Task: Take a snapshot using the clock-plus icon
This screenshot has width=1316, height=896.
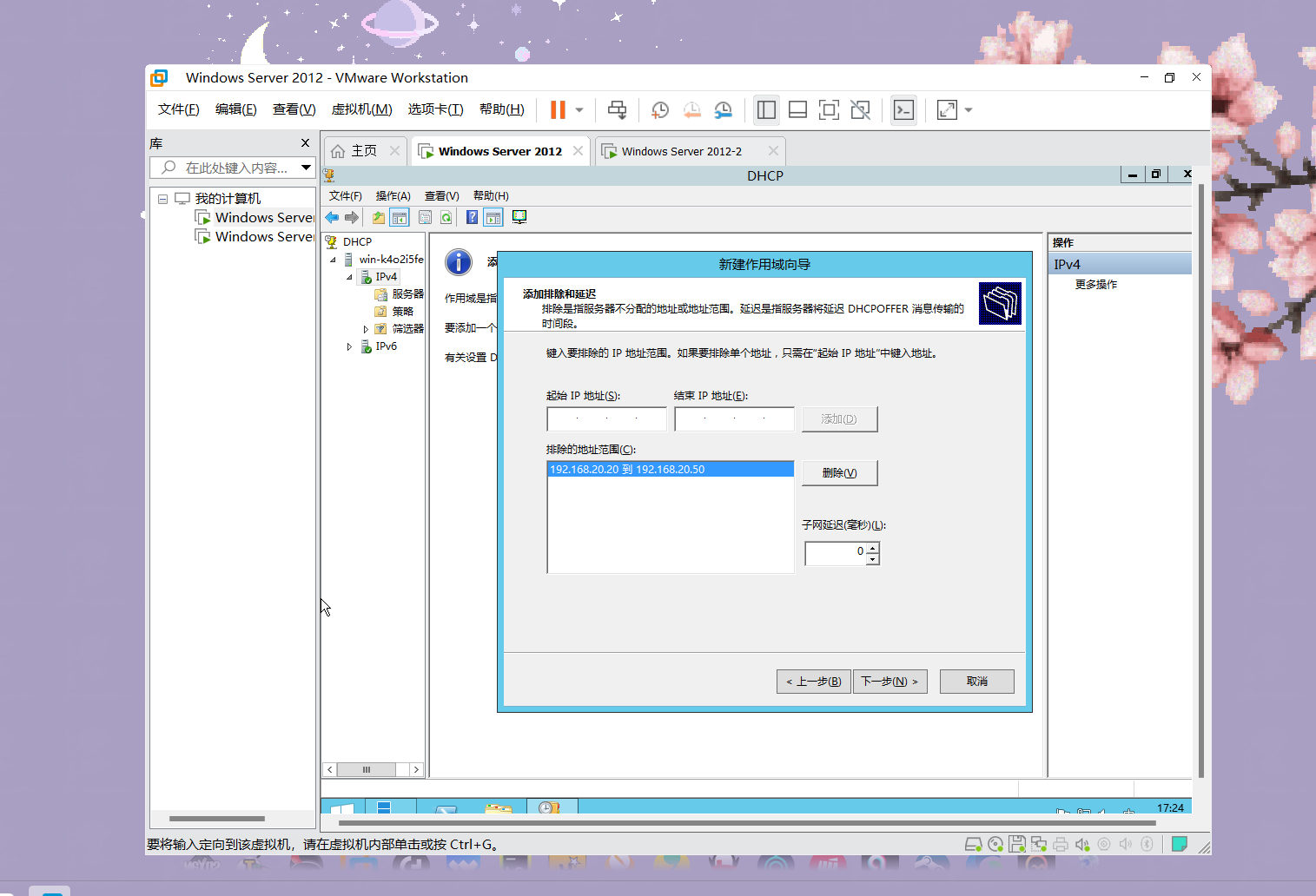Action: (x=660, y=109)
